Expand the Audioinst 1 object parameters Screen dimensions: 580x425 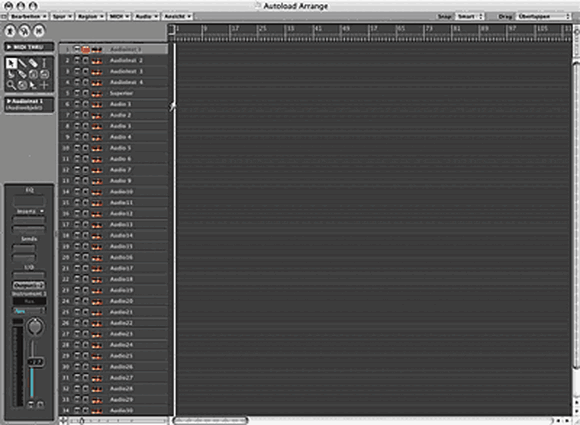coord(9,101)
